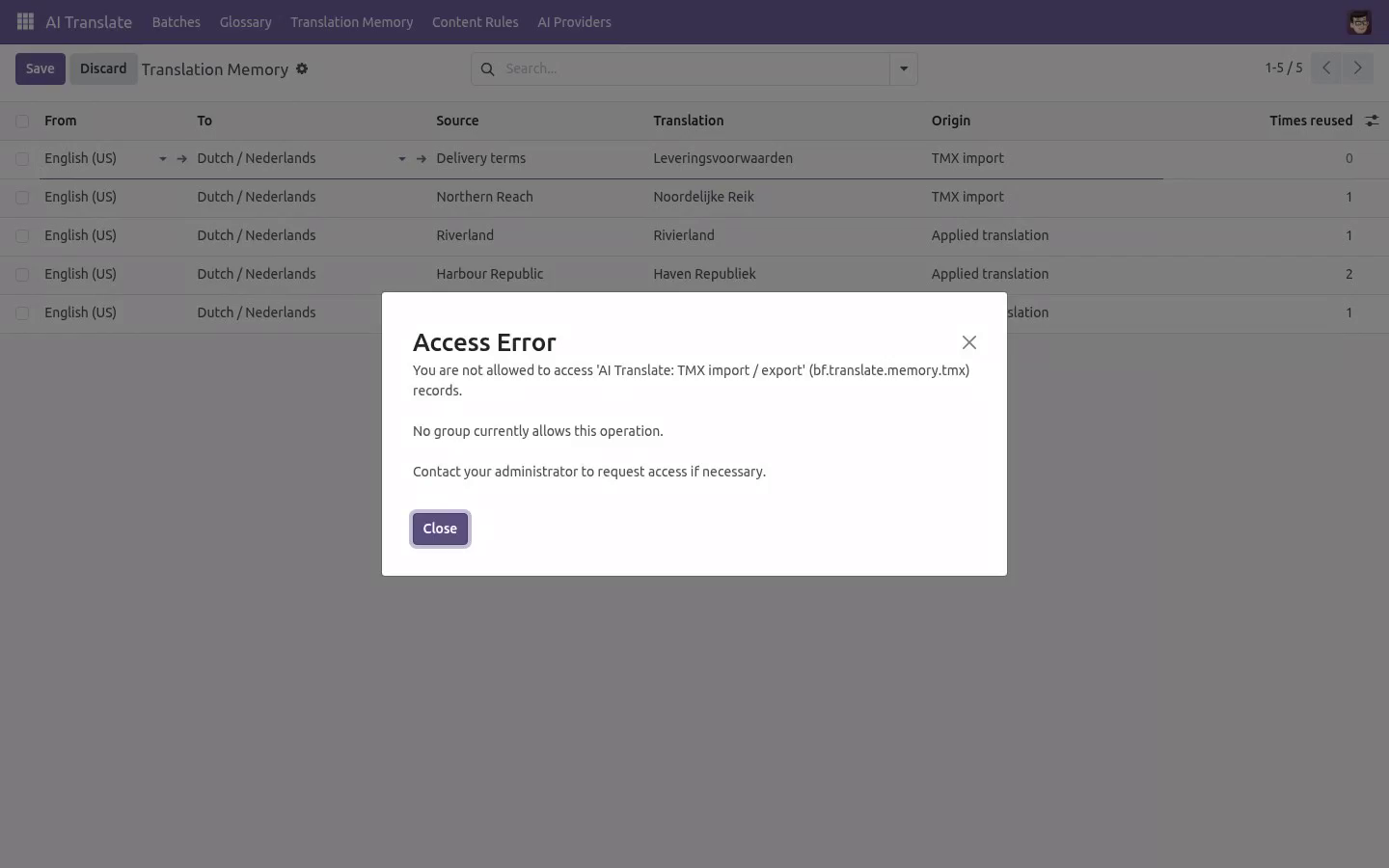
Task: Open the Translation Memory menu
Action: (351, 22)
